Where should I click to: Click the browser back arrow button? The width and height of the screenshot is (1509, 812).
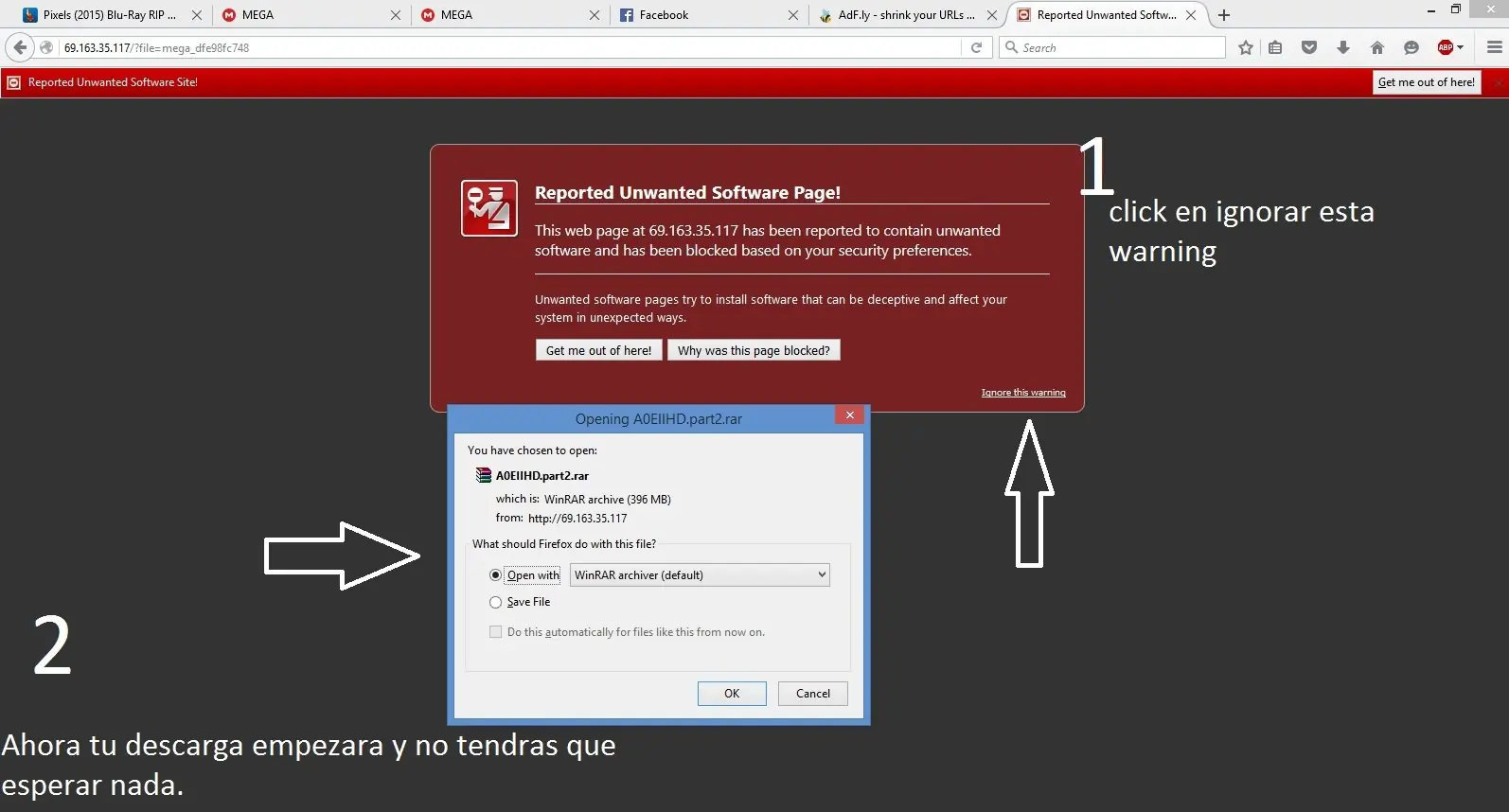coord(20,47)
